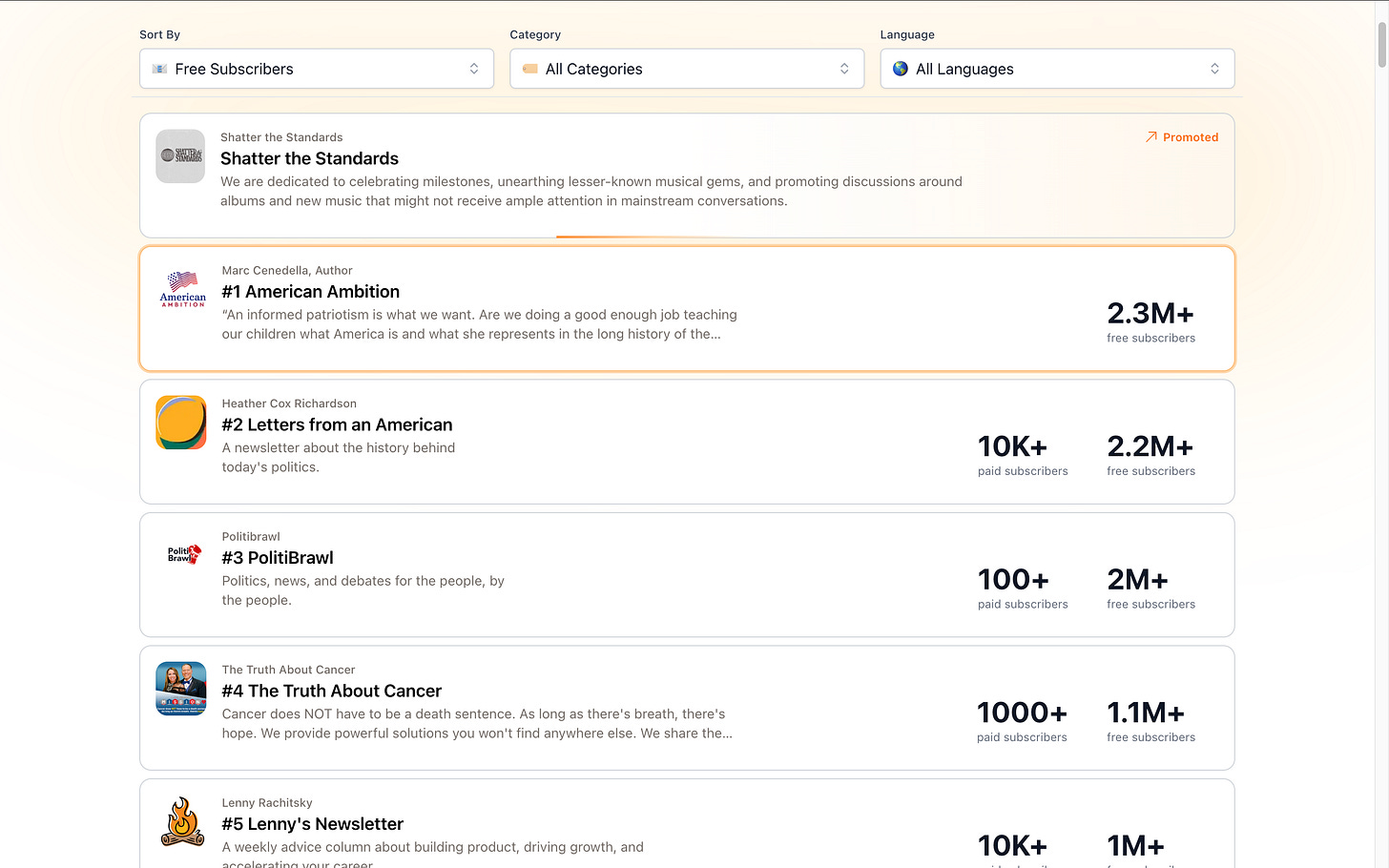Open the All Categories dropdown
Image resolution: width=1389 pixels, height=868 pixels.
tap(687, 69)
